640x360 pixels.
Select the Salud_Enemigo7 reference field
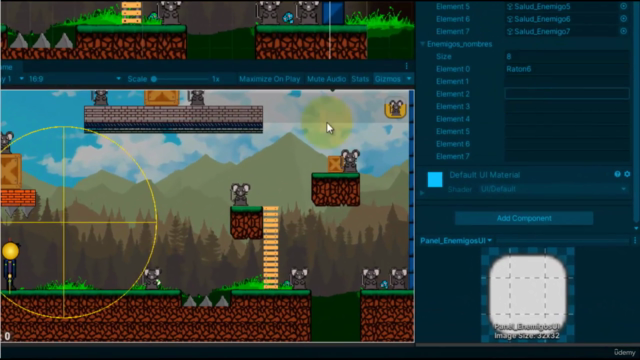pyautogui.click(x=562, y=31)
